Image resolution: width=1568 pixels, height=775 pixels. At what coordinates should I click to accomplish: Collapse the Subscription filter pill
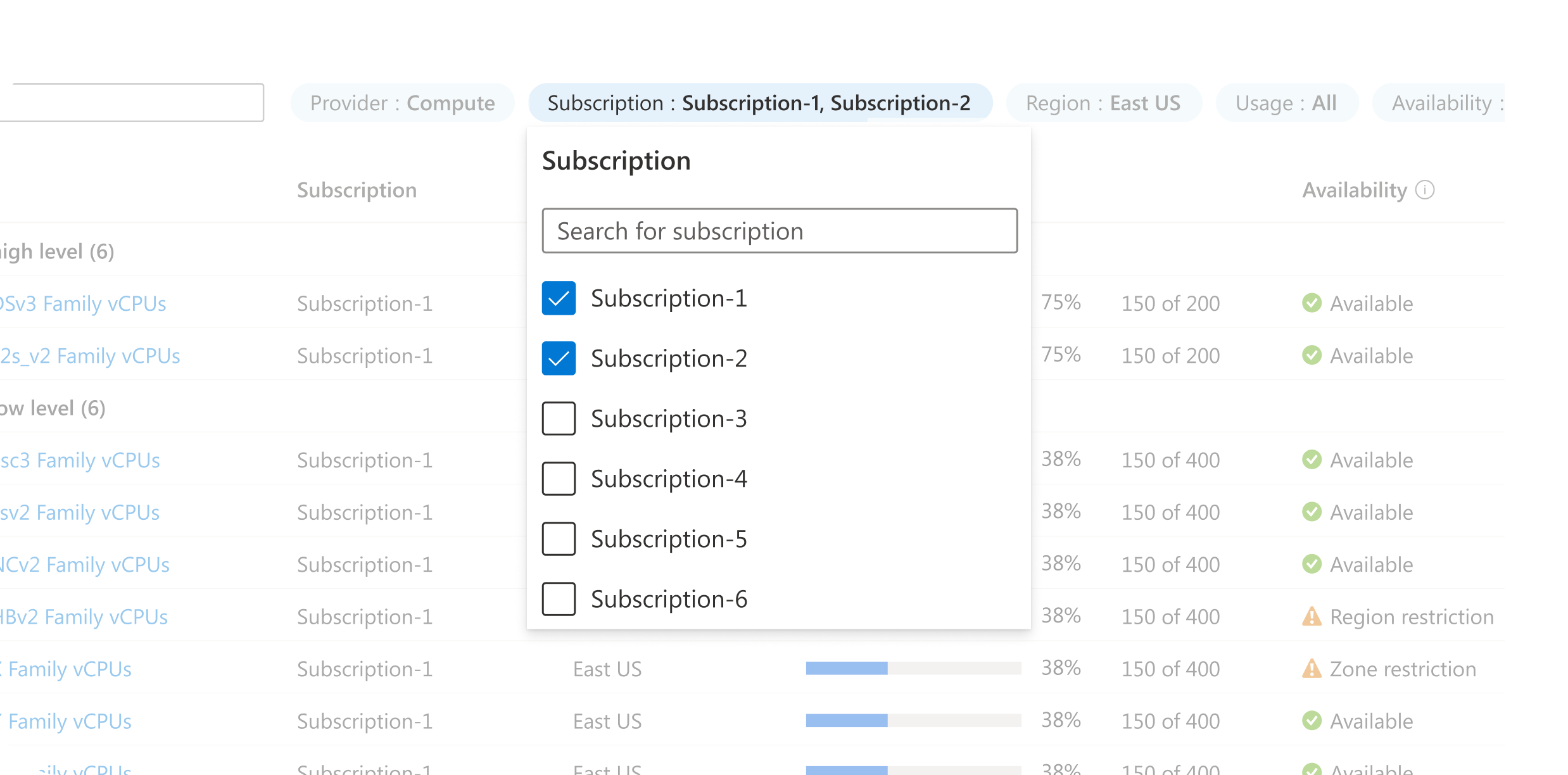pyautogui.click(x=759, y=103)
